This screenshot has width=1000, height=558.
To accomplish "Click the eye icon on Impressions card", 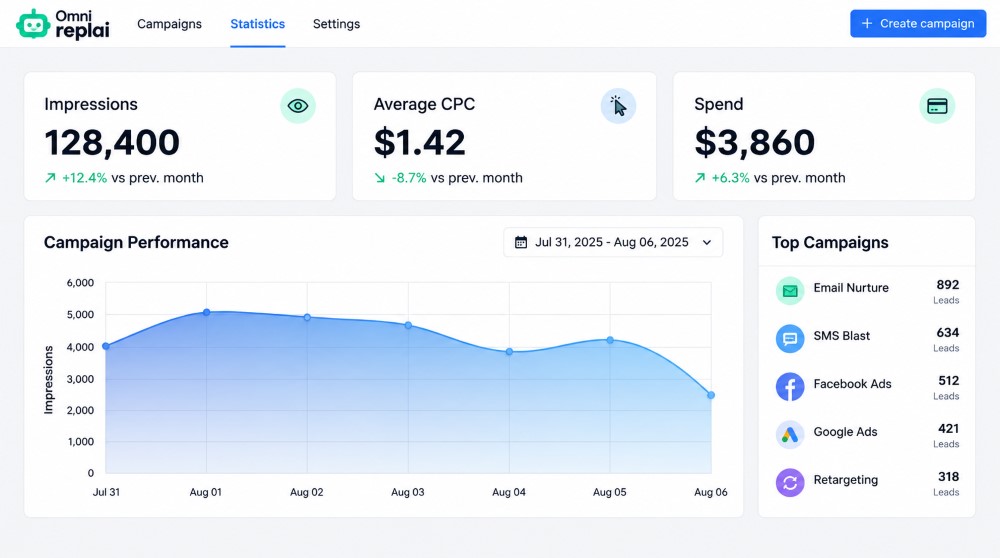I will (x=298, y=106).
